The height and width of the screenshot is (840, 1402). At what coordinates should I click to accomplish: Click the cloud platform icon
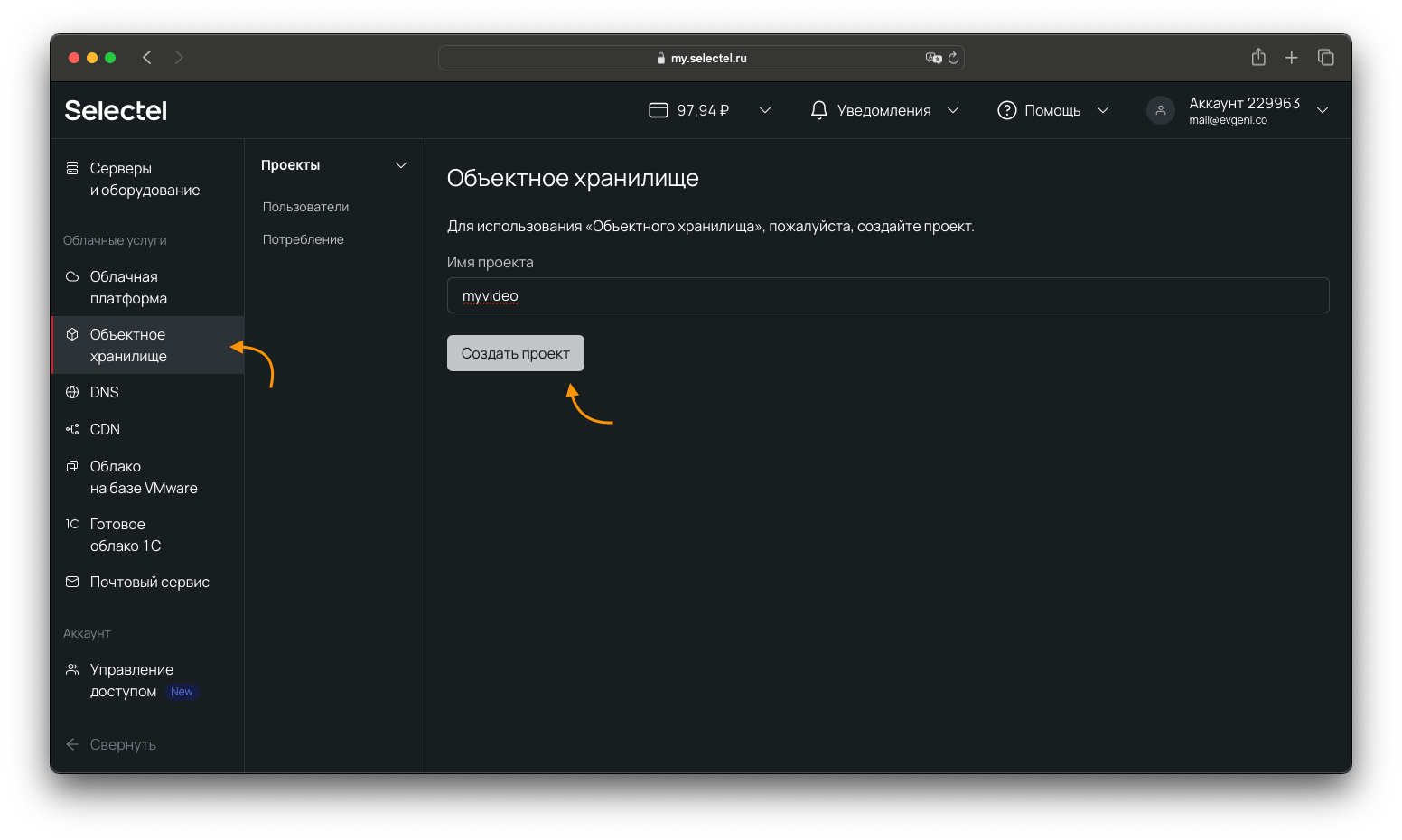72,276
